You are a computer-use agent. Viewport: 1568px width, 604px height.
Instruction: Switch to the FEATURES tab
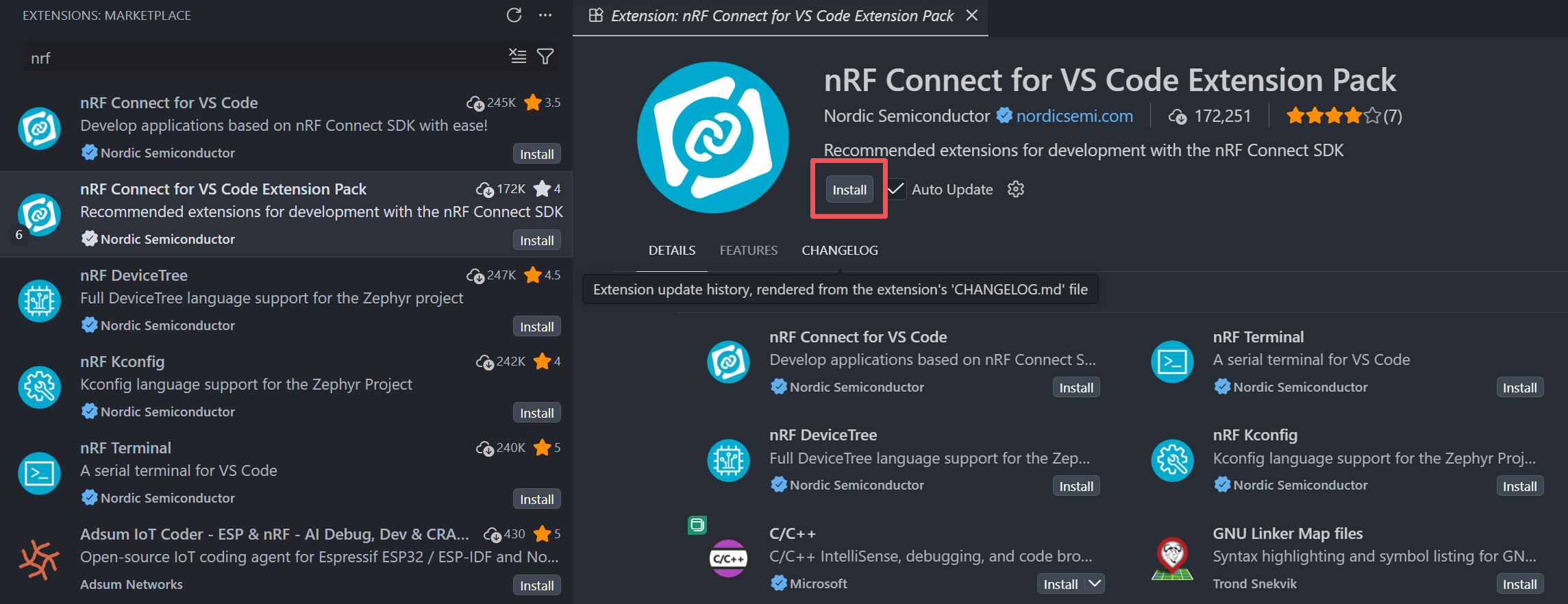click(x=748, y=251)
